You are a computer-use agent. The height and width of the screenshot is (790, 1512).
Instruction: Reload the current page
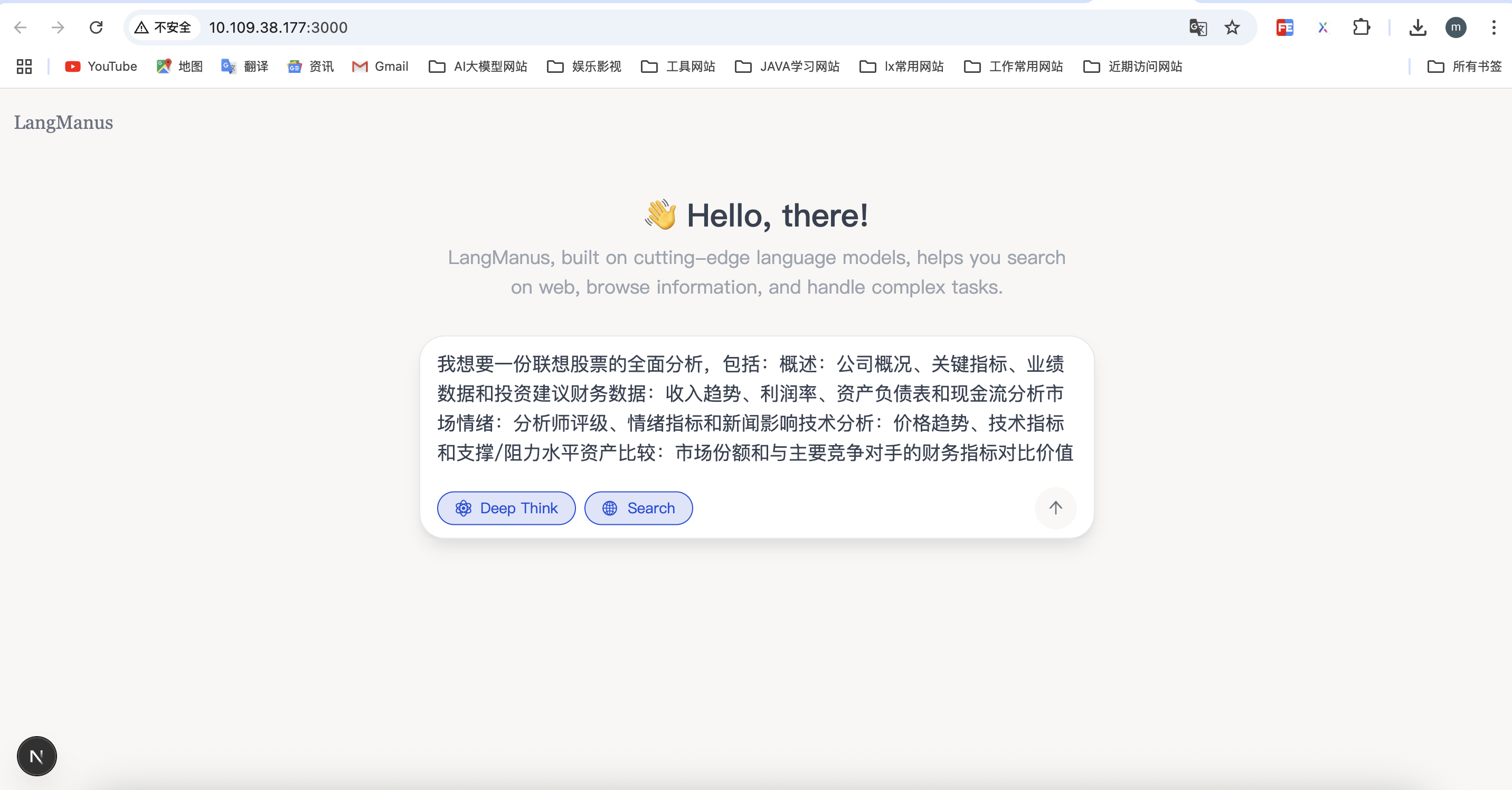coord(96,27)
